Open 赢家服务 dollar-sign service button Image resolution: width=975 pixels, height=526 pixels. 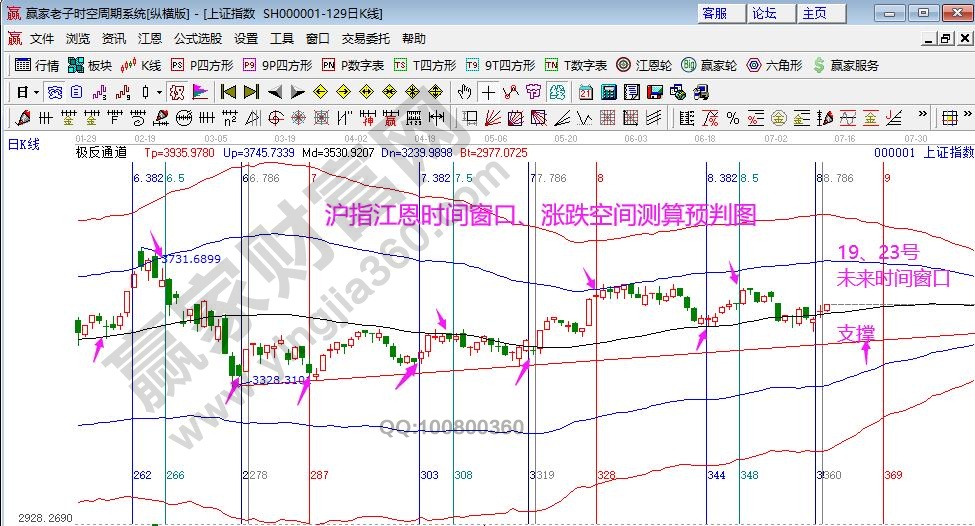pos(847,65)
